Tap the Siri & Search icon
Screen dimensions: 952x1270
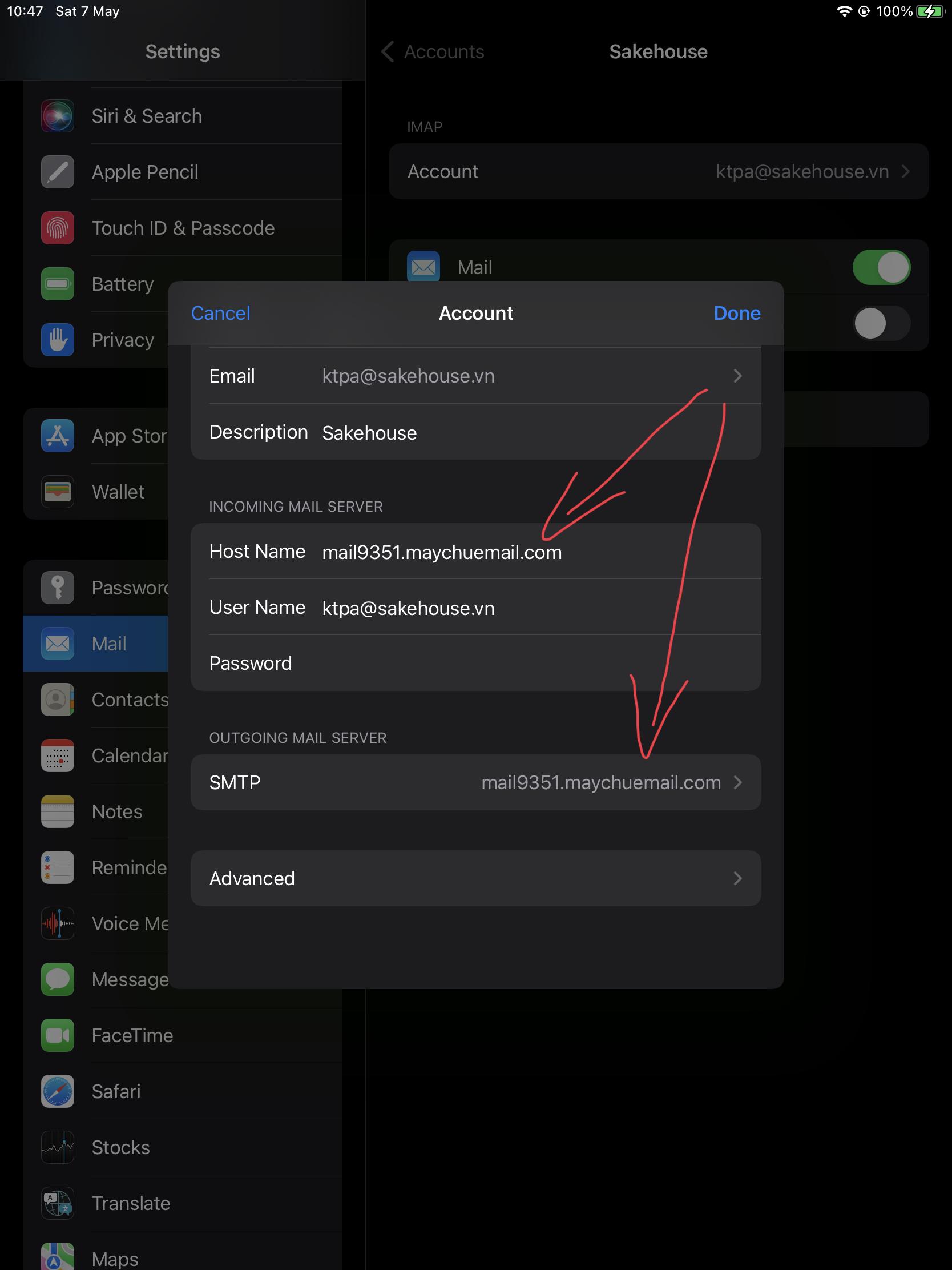click(x=58, y=116)
